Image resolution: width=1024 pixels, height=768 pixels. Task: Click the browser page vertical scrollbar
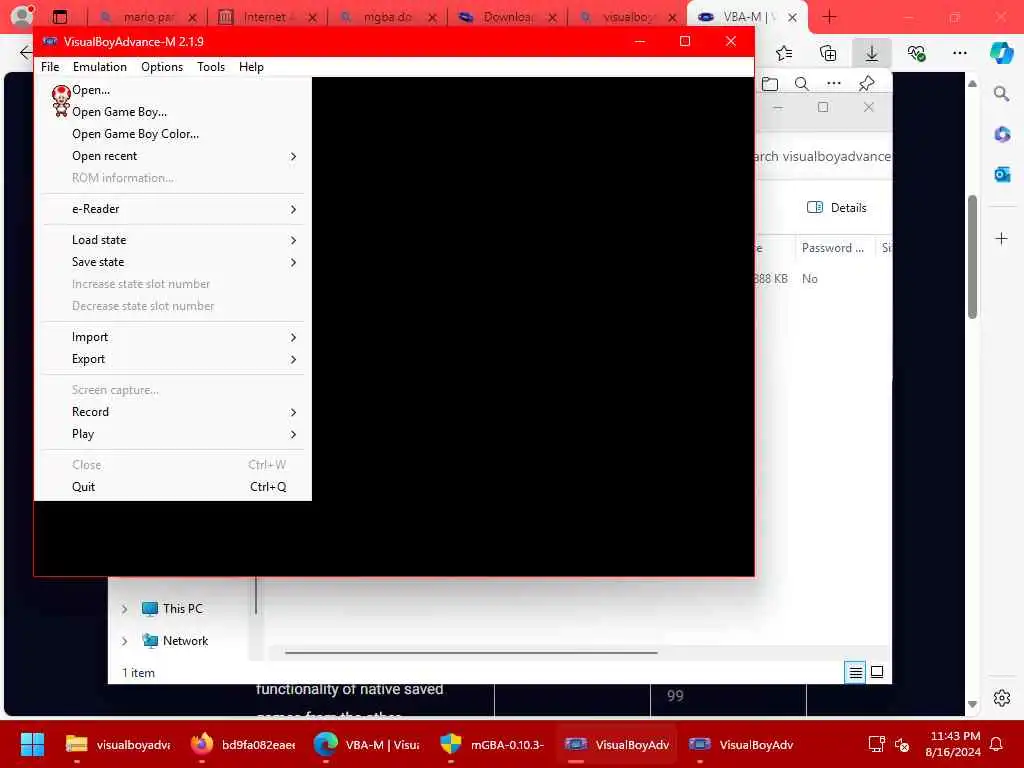tap(972, 257)
